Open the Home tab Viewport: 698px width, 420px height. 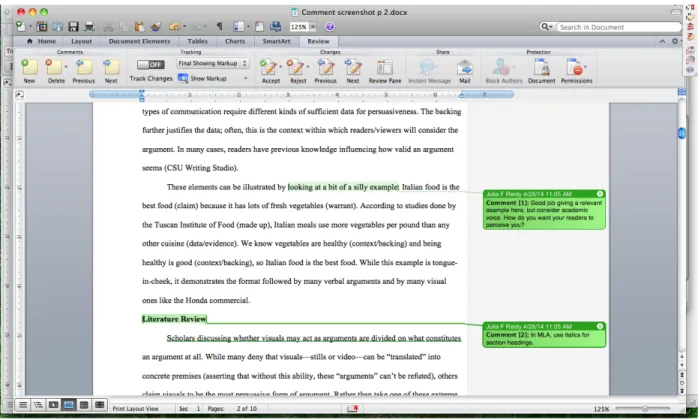pos(42,41)
